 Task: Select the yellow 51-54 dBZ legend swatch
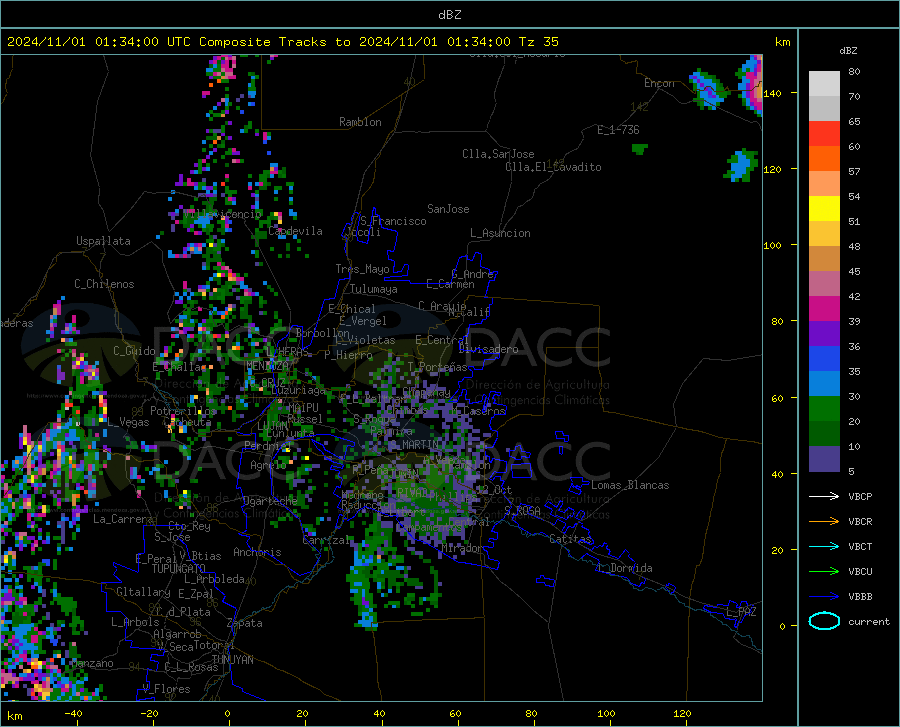pyautogui.click(x=824, y=209)
